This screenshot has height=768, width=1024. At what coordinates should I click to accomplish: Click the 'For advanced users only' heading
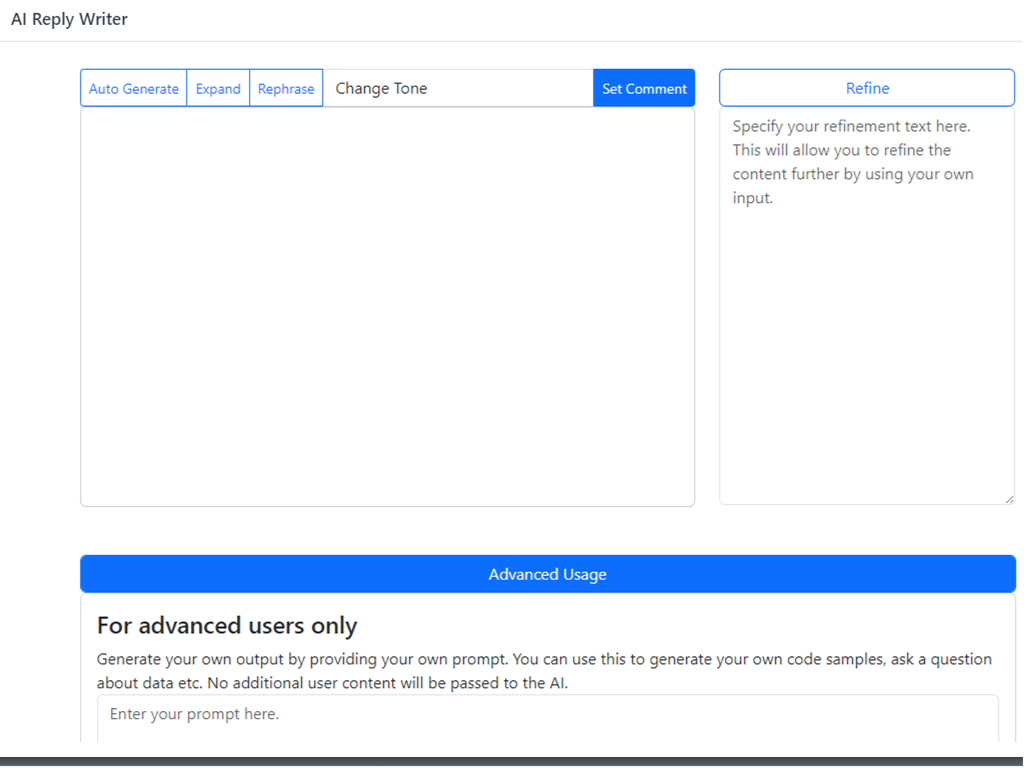pos(227,626)
